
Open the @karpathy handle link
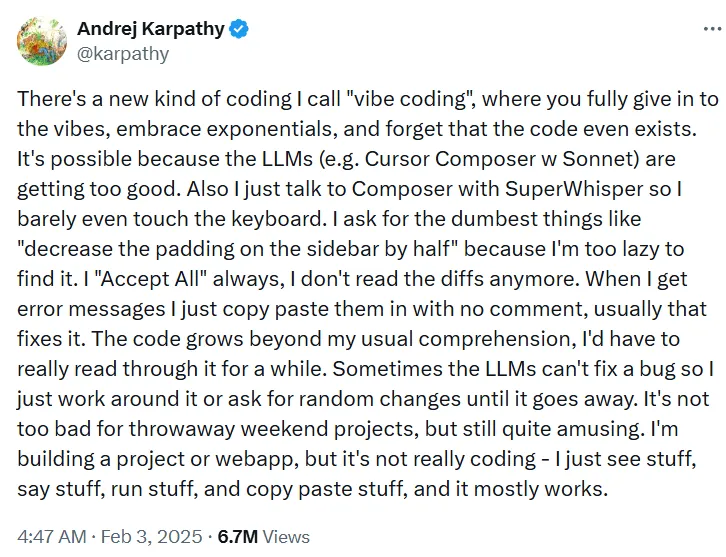(122, 54)
